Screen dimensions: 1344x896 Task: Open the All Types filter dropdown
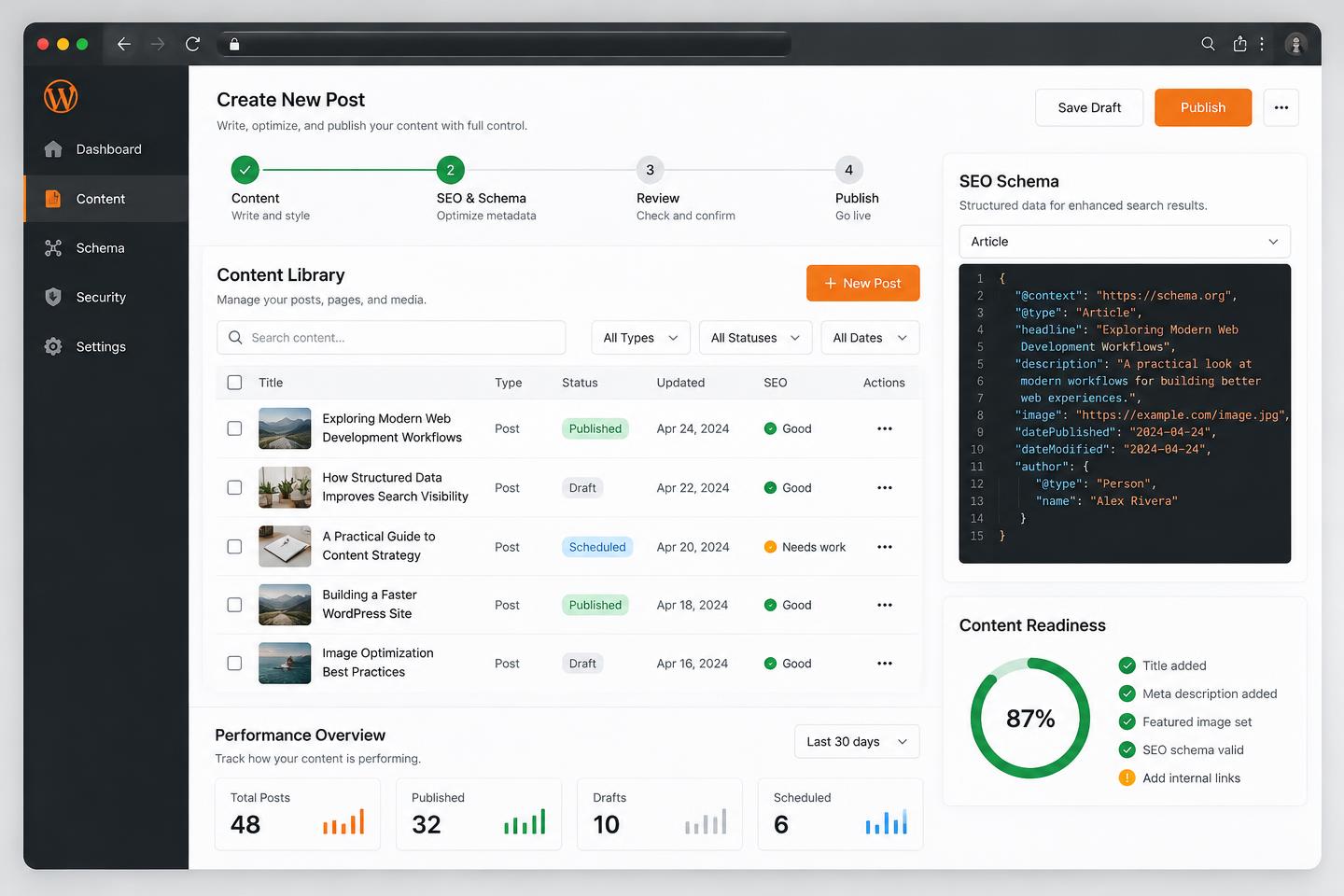tap(640, 338)
